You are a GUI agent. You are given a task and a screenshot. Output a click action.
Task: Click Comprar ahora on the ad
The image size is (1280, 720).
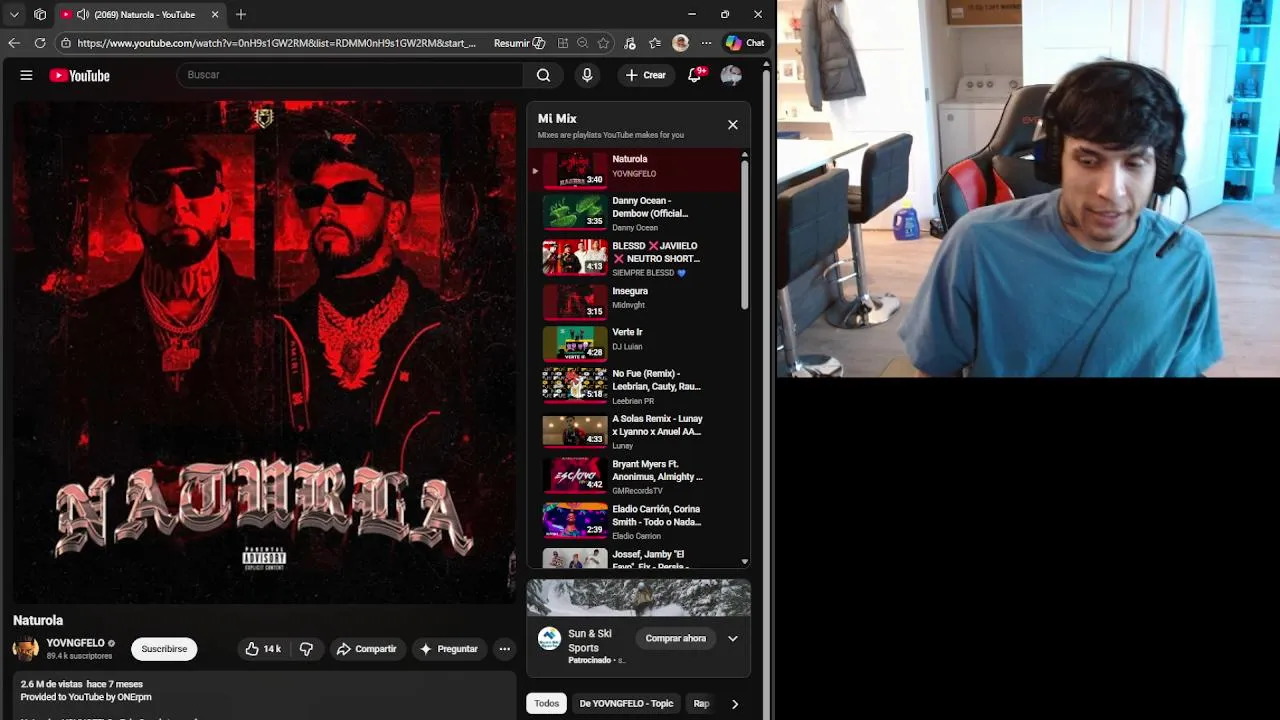[x=676, y=638]
